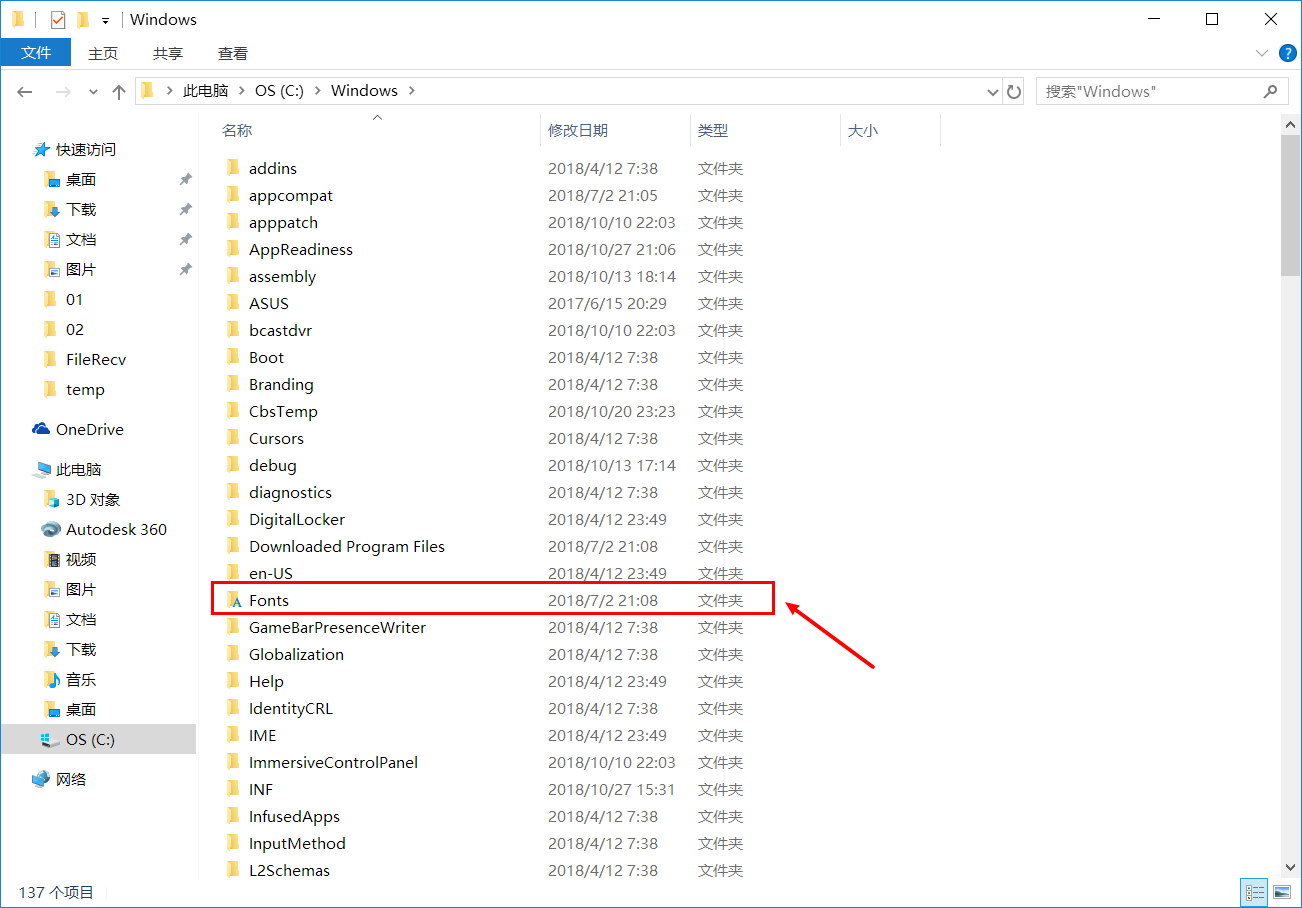
Task: Open the 主页 ribbon tab
Action: point(103,53)
